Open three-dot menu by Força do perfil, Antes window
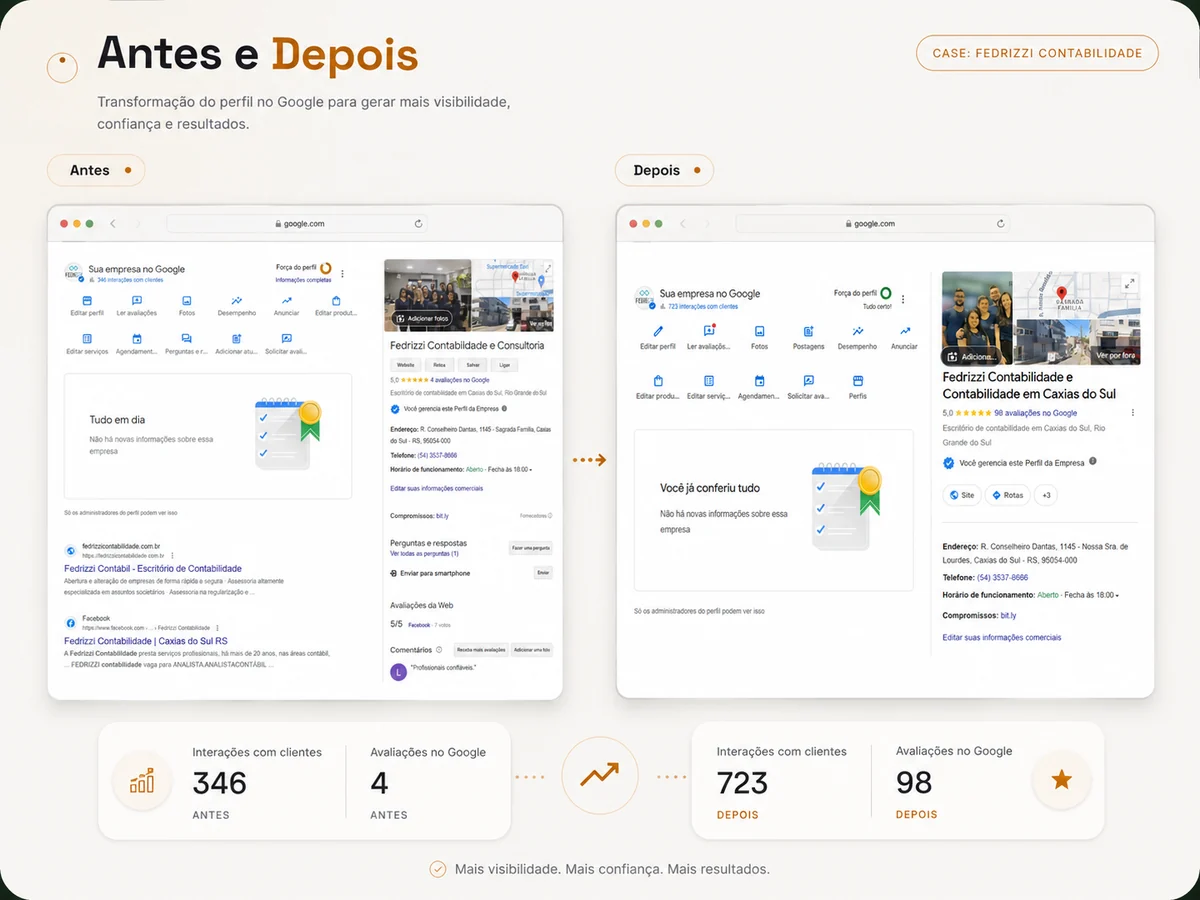This screenshot has width=1200, height=900. [x=343, y=273]
